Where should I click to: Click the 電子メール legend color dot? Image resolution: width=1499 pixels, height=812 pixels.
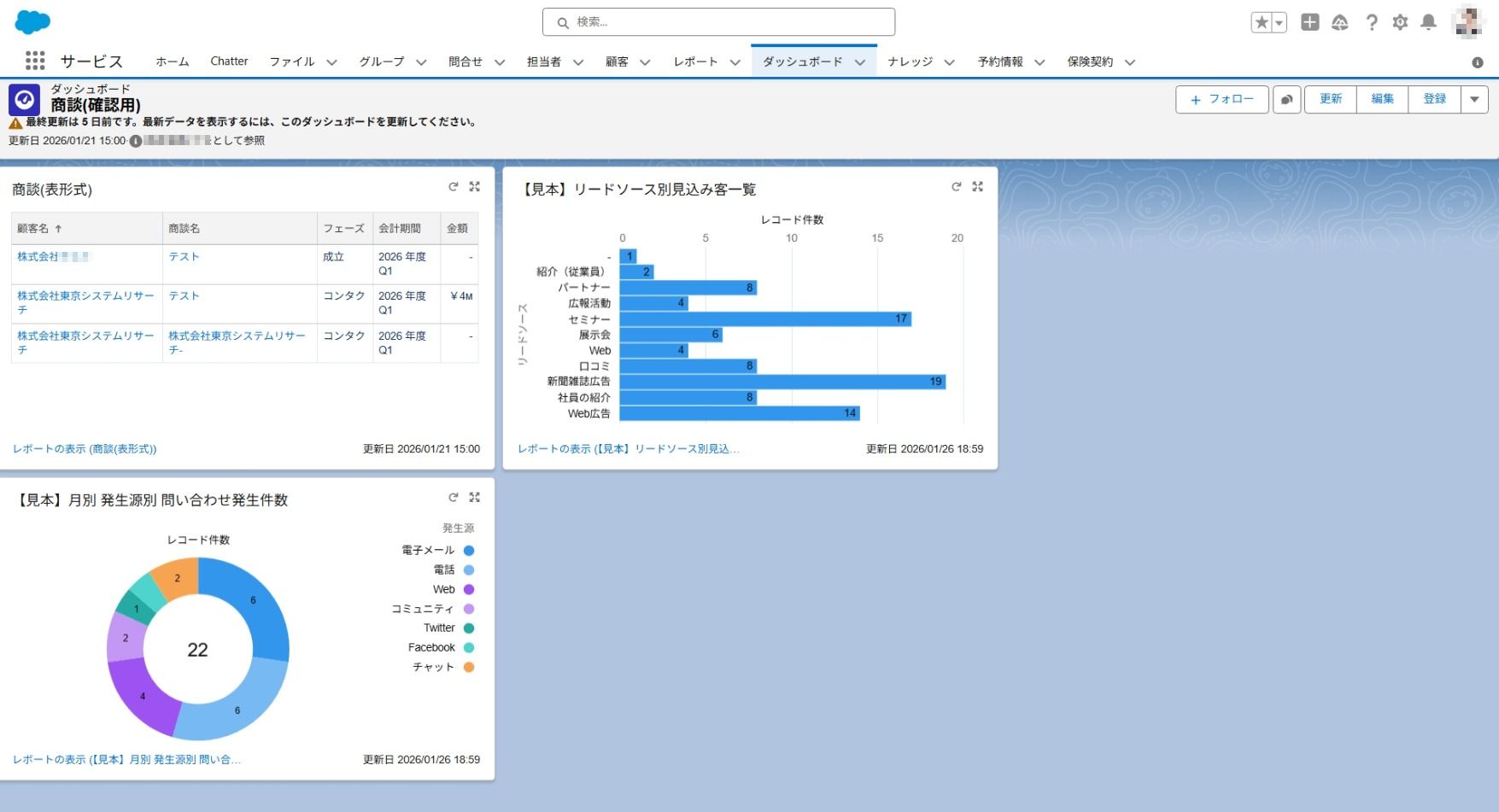point(469,551)
